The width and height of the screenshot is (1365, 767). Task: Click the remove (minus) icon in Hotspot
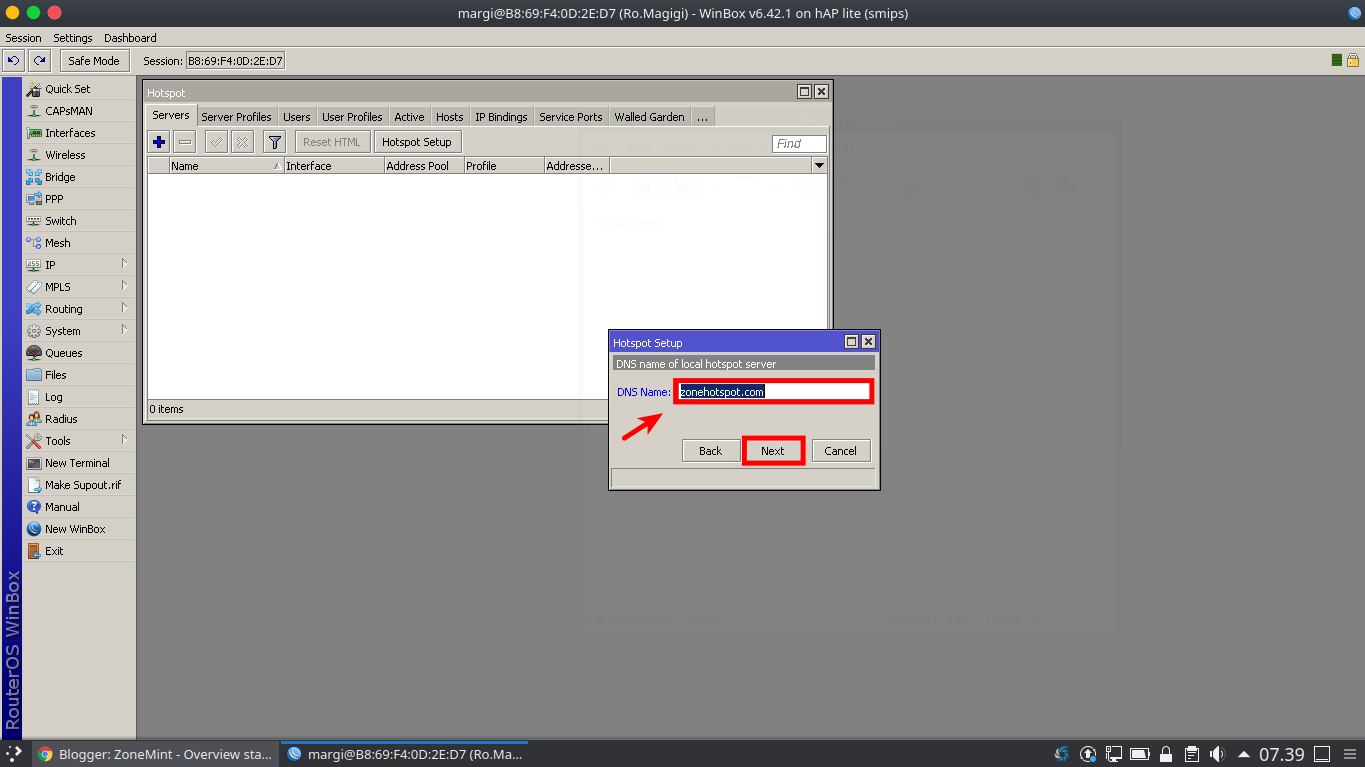pyautogui.click(x=185, y=142)
